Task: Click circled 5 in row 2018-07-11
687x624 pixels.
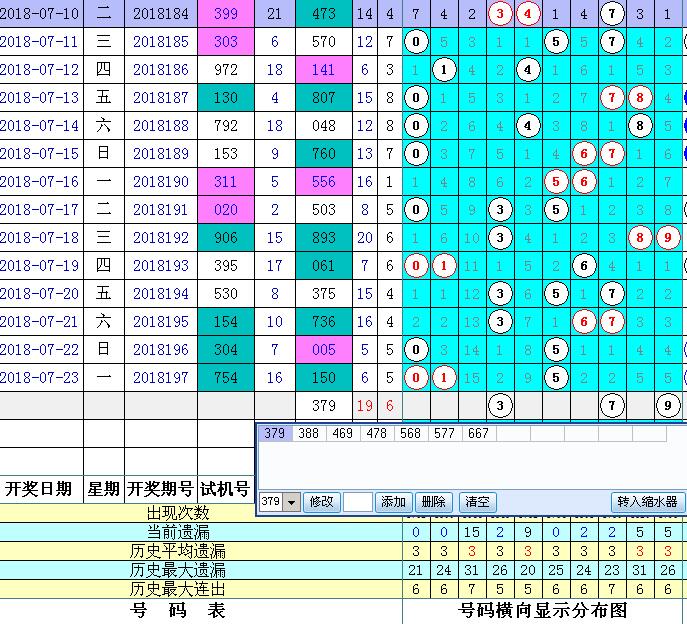Action: click(556, 42)
